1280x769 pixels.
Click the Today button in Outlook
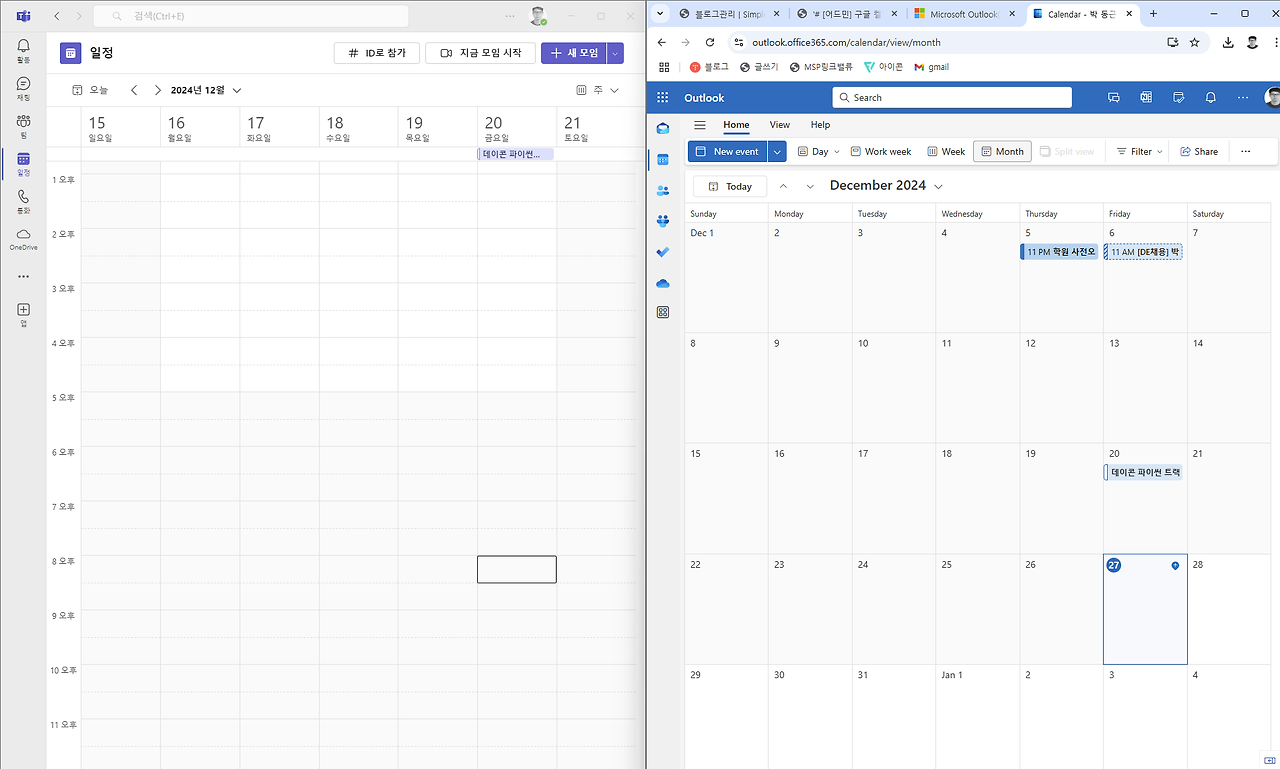pos(730,186)
